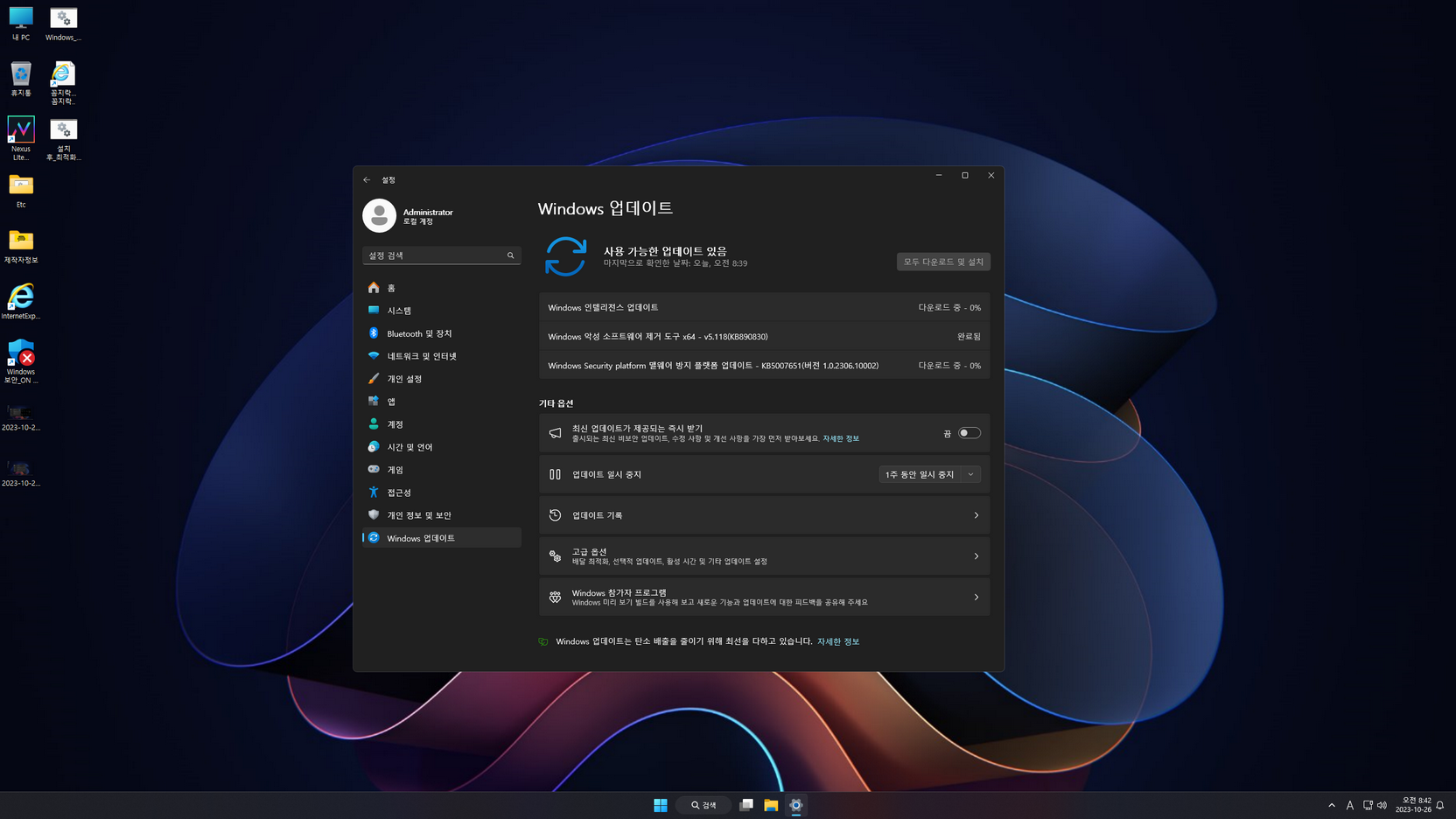The height and width of the screenshot is (819, 1456).
Task: Open the 게임 settings section
Action: tap(442, 470)
